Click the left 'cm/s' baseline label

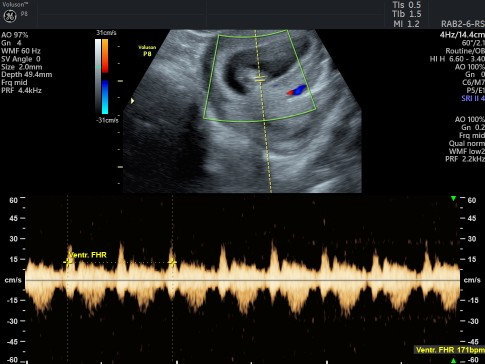(x=13, y=280)
